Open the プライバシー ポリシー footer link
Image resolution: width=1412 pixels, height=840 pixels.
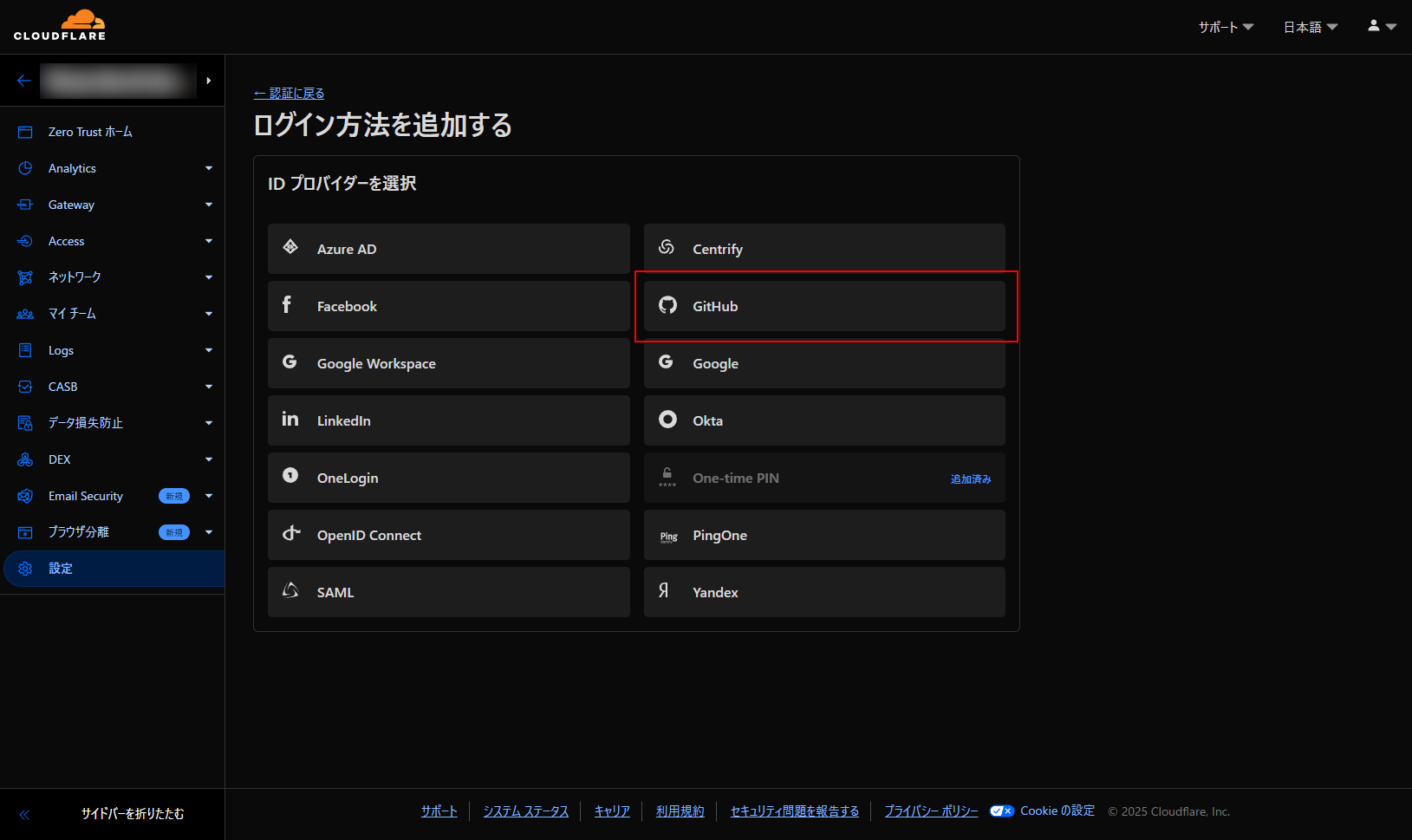click(931, 811)
